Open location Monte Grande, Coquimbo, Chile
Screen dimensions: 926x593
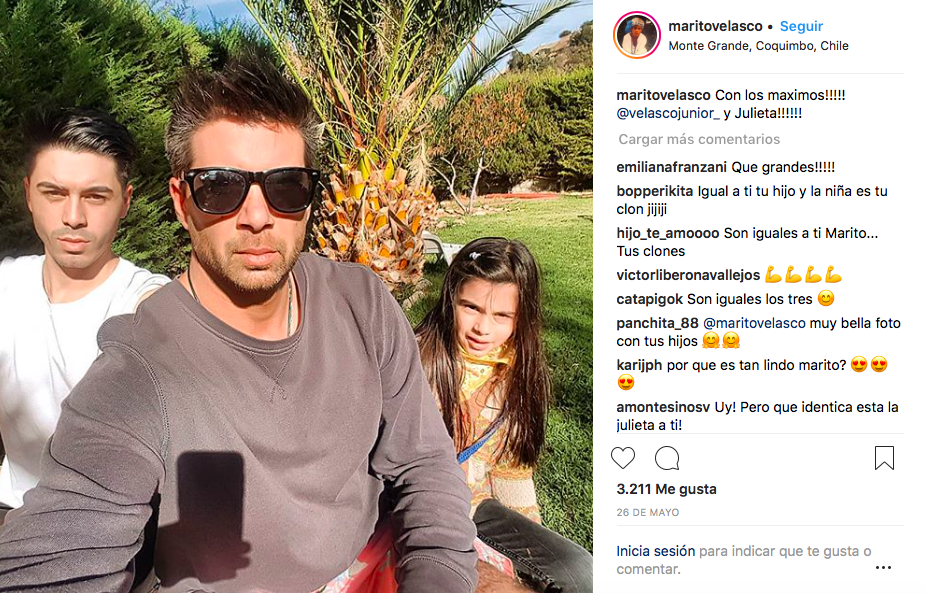[758, 46]
